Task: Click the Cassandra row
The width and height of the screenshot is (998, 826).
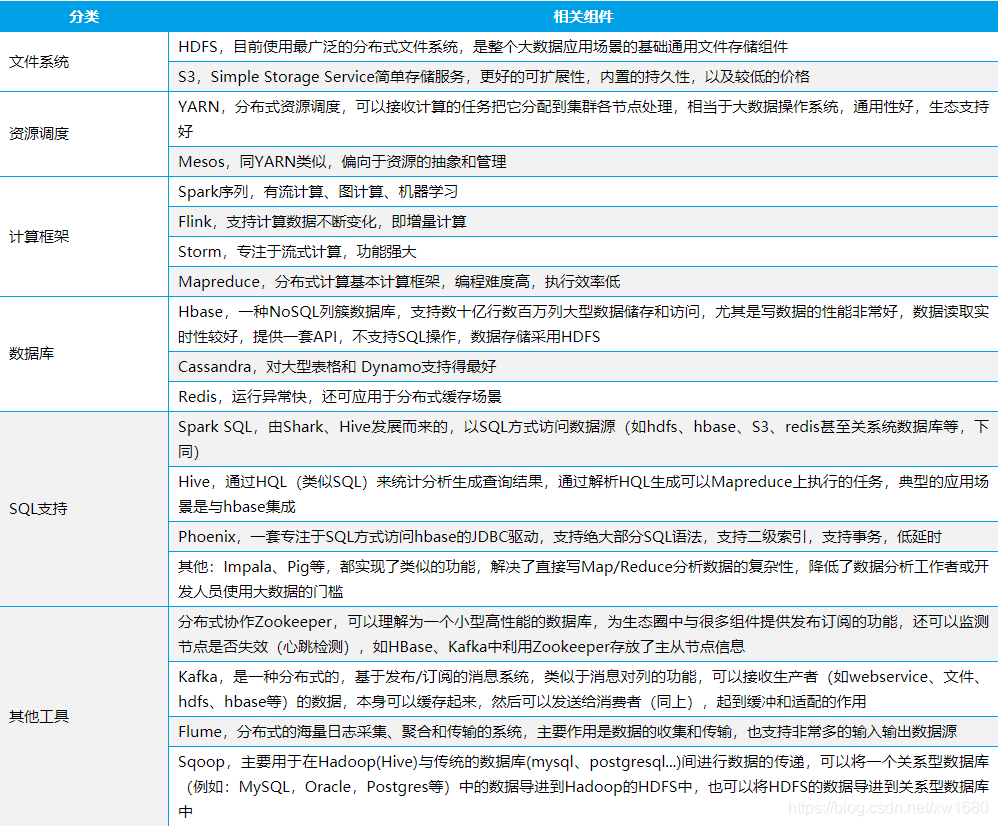Action: click(583, 367)
